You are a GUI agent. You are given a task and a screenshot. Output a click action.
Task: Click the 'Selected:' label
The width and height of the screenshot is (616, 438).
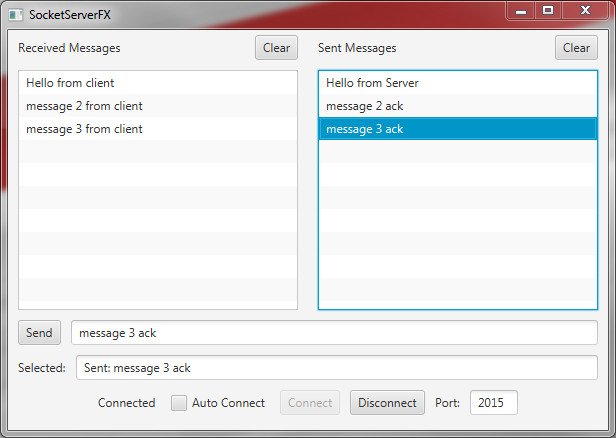coord(42,368)
